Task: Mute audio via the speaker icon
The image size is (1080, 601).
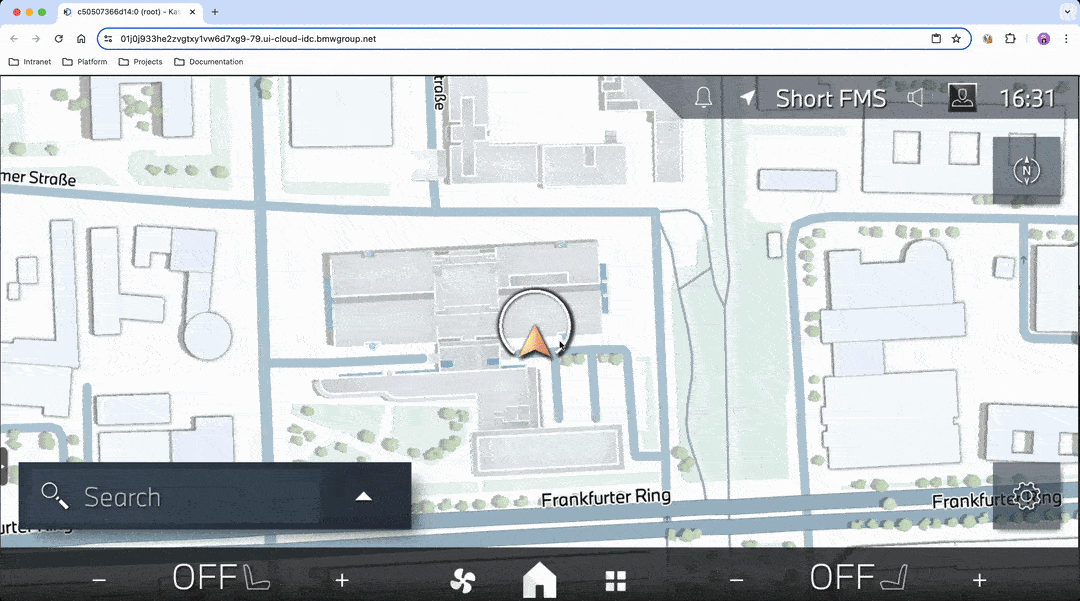Action: coord(915,98)
